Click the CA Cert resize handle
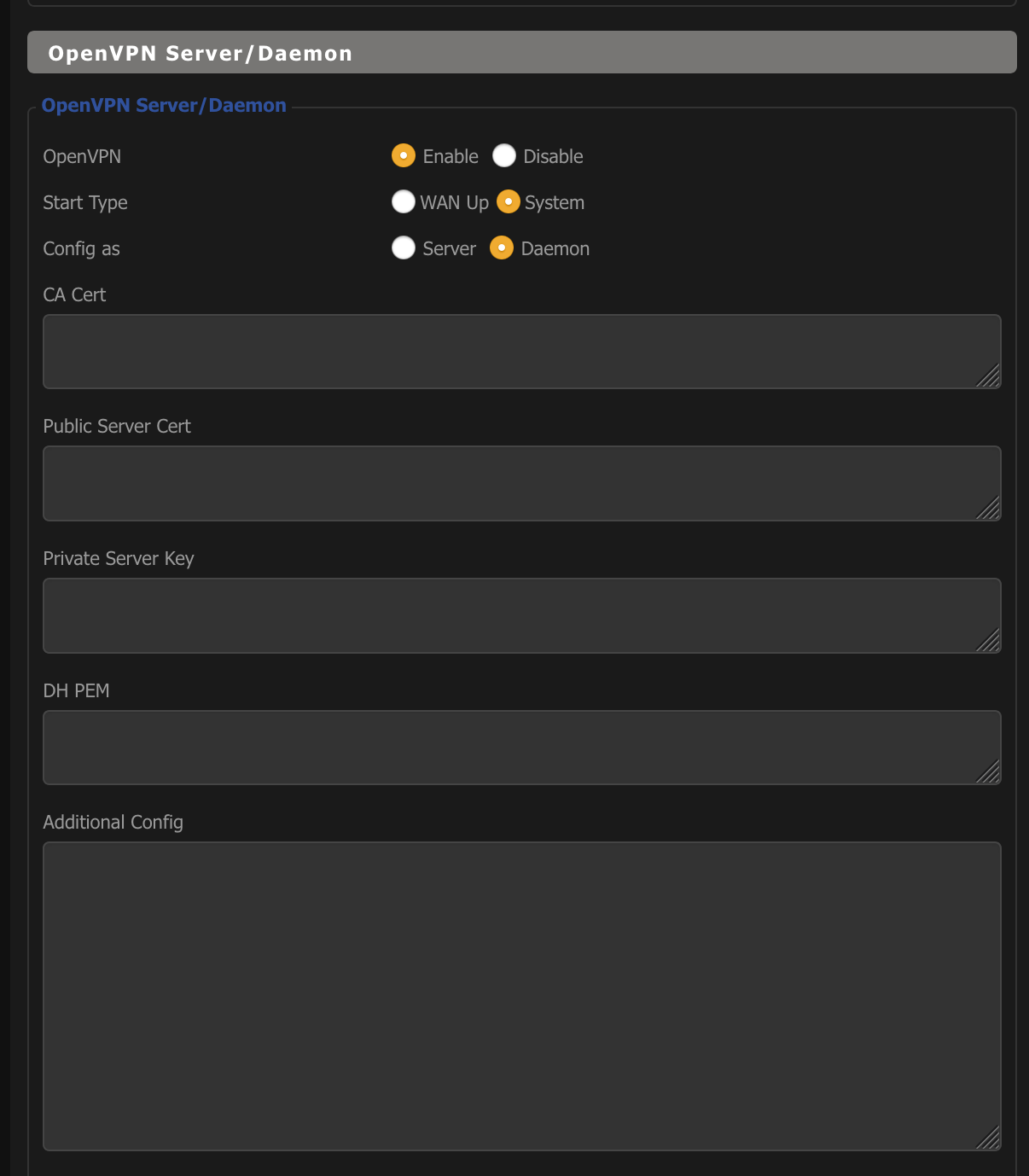Viewport: 1029px width, 1176px height. (x=990, y=377)
